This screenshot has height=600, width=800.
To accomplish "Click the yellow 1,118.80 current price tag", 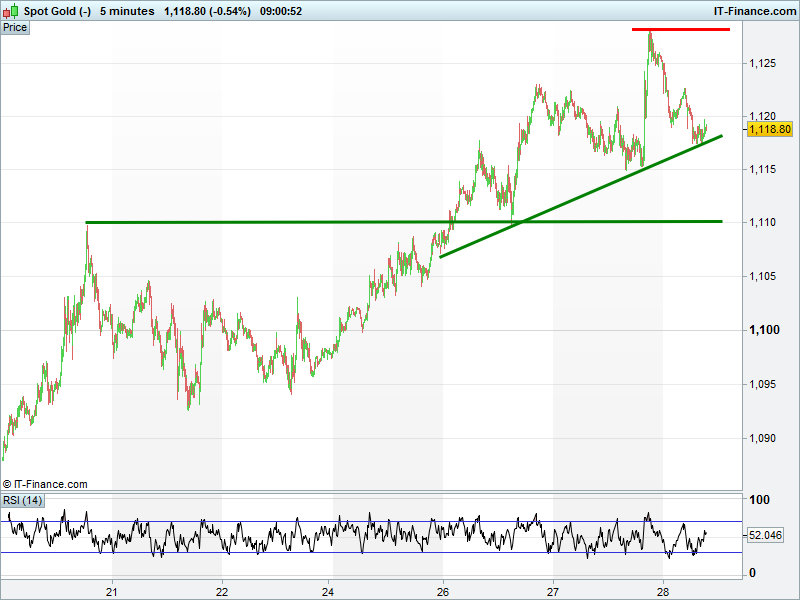I will click(769, 129).
